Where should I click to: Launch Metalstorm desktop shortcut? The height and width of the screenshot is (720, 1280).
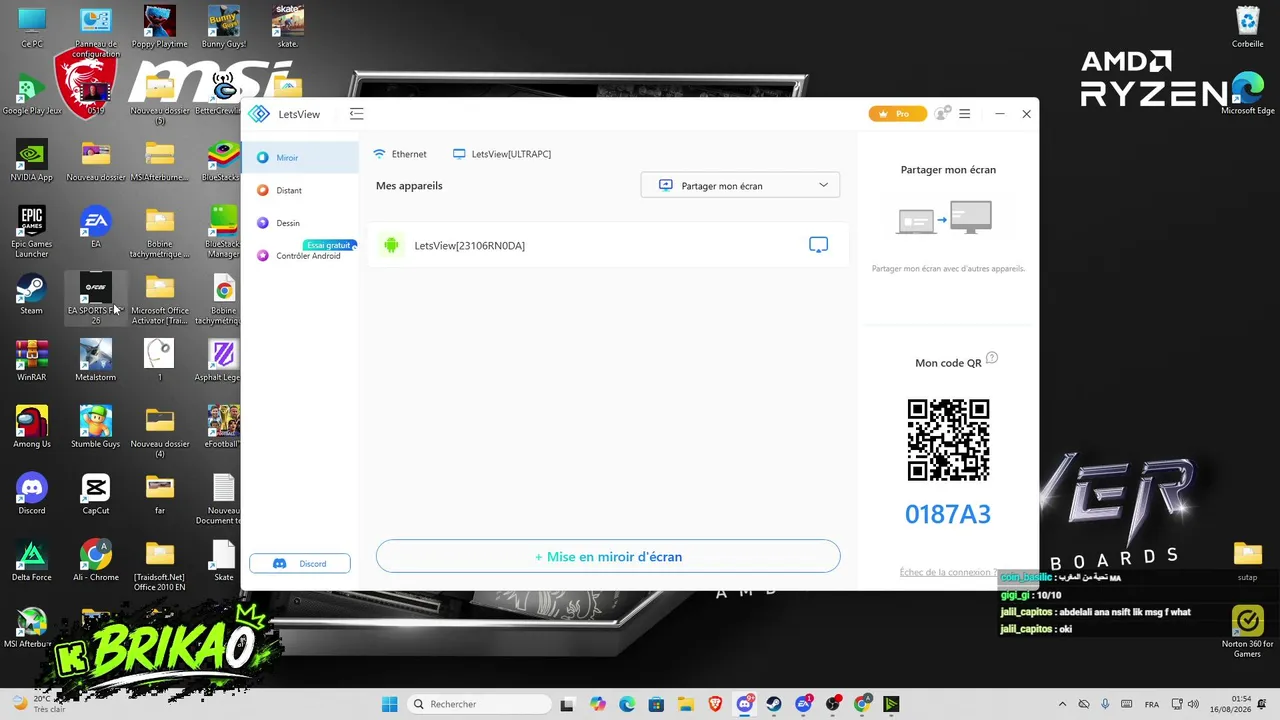[x=96, y=361]
